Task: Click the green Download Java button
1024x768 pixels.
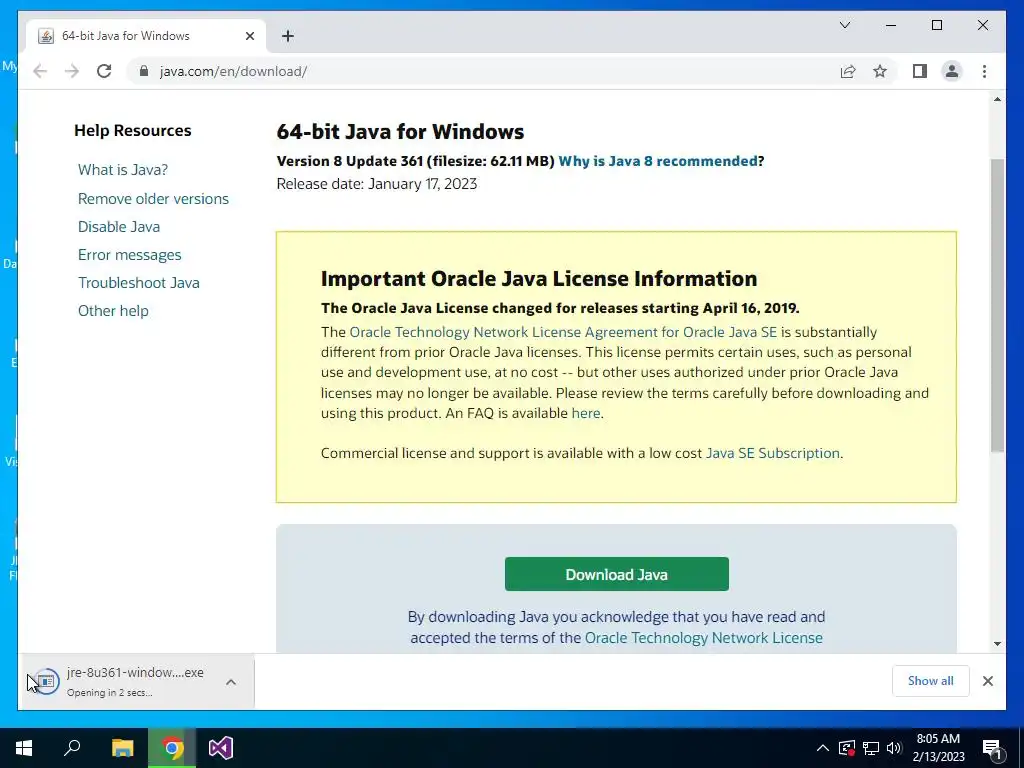Action: 616,574
